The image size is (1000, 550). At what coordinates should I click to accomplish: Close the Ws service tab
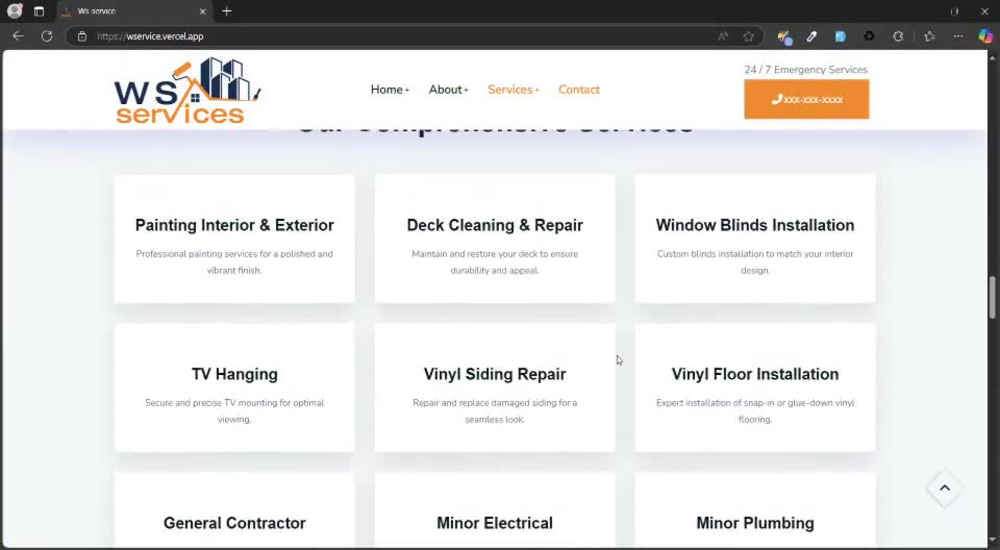point(203,11)
